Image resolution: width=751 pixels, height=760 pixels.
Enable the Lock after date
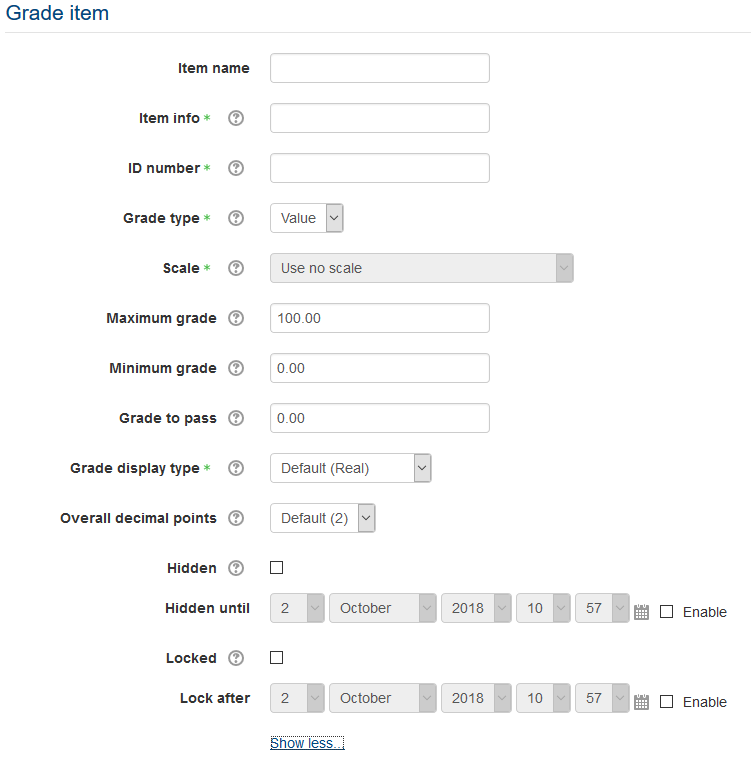pos(667,702)
